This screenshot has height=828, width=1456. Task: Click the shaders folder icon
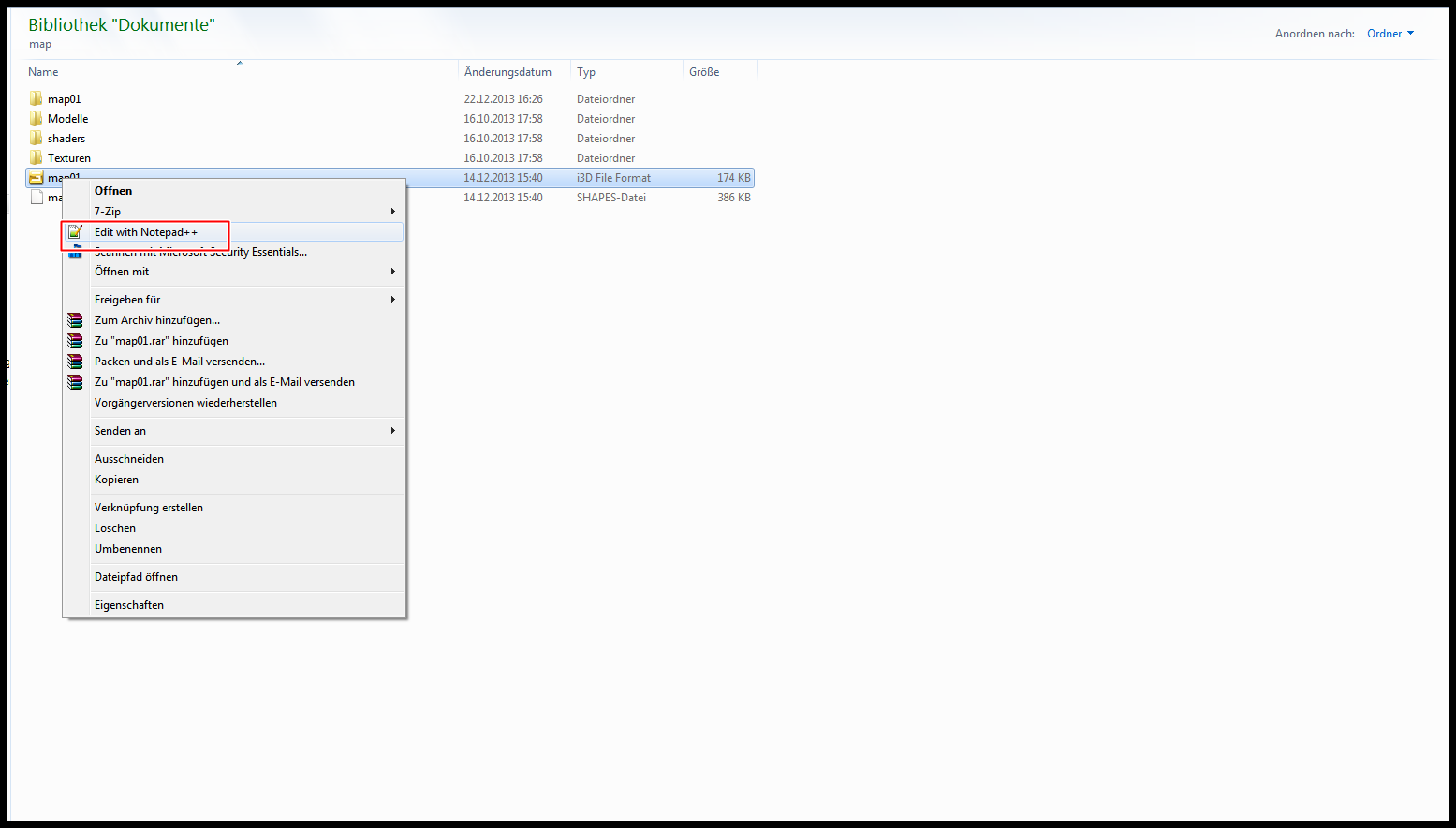tap(37, 138)
